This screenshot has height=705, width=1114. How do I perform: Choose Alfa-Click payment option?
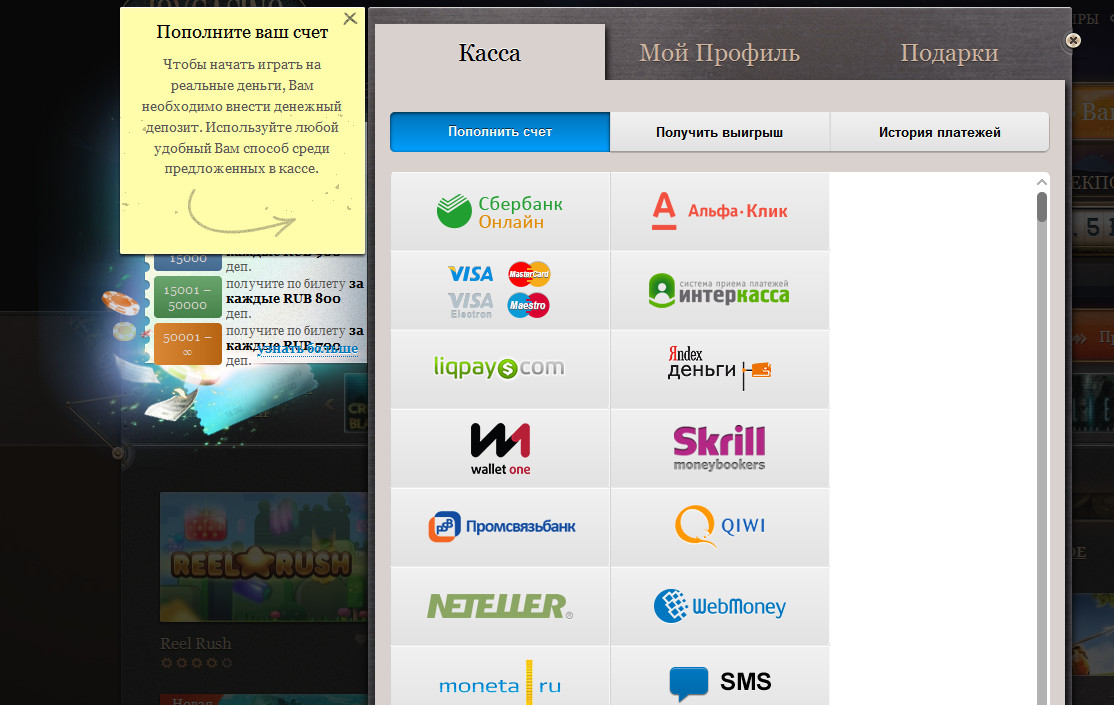(x=720, y=211)
